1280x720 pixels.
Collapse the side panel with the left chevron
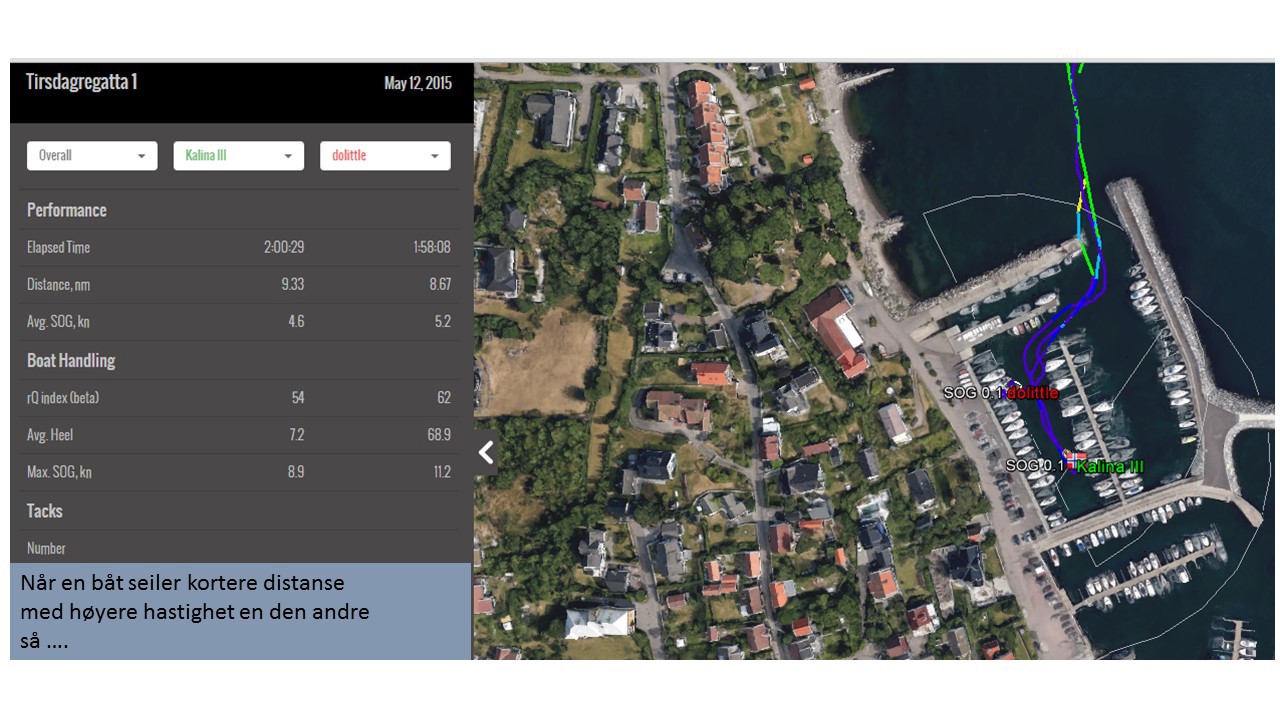coord(486,453)
